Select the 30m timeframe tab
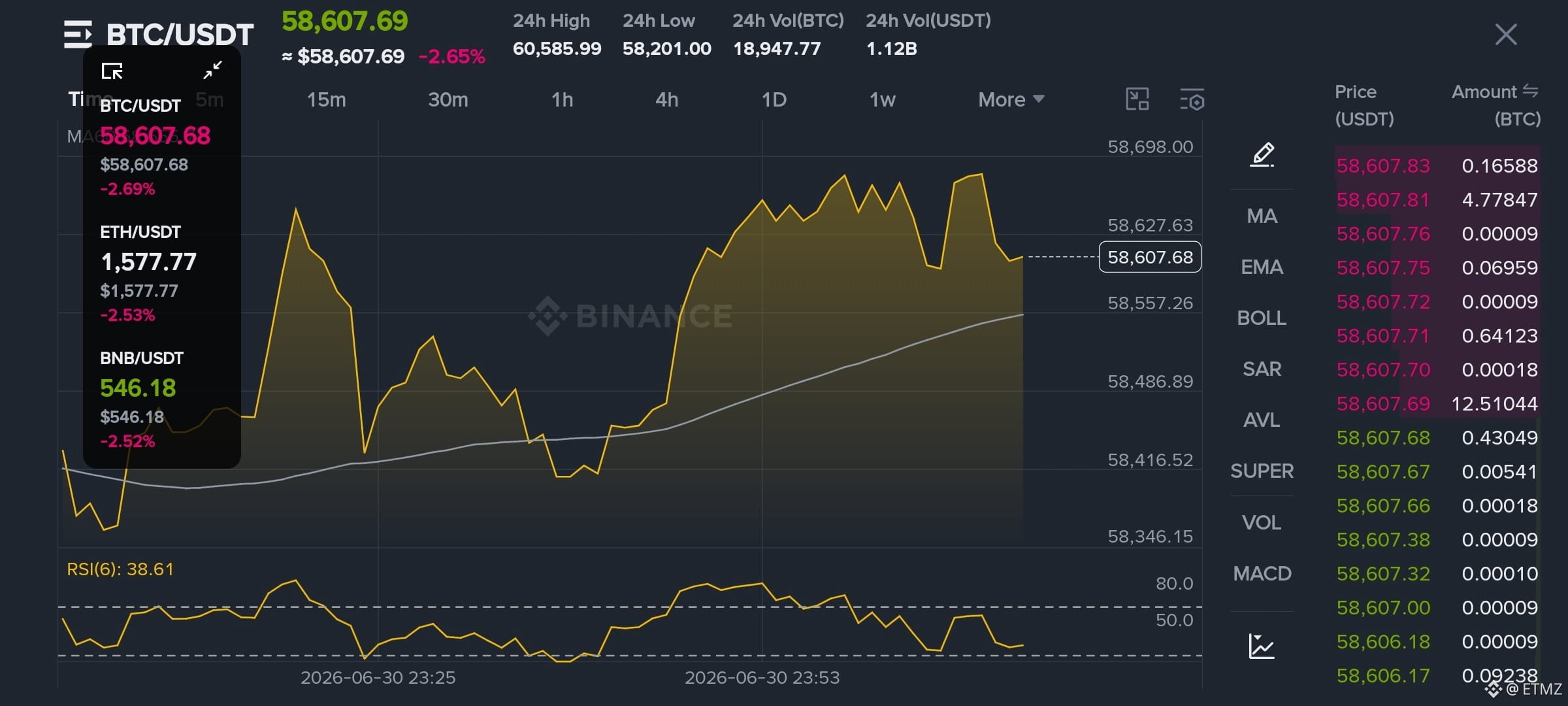 click(x=448, y=99)
